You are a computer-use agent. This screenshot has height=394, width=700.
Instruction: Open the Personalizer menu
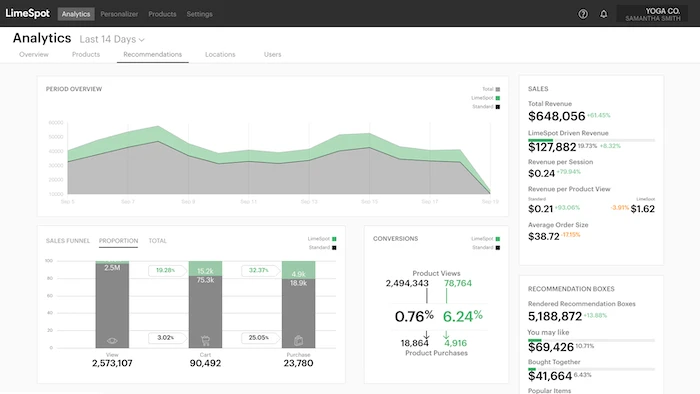(119, 14)
